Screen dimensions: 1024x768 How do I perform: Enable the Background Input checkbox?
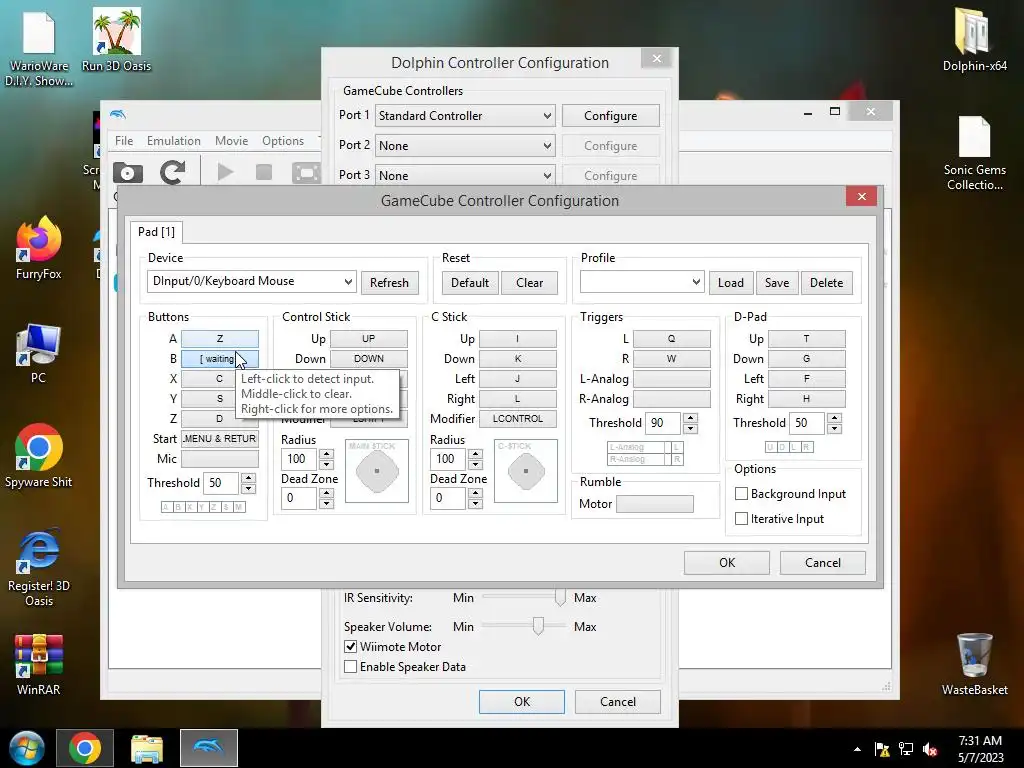tap(741, 494)
